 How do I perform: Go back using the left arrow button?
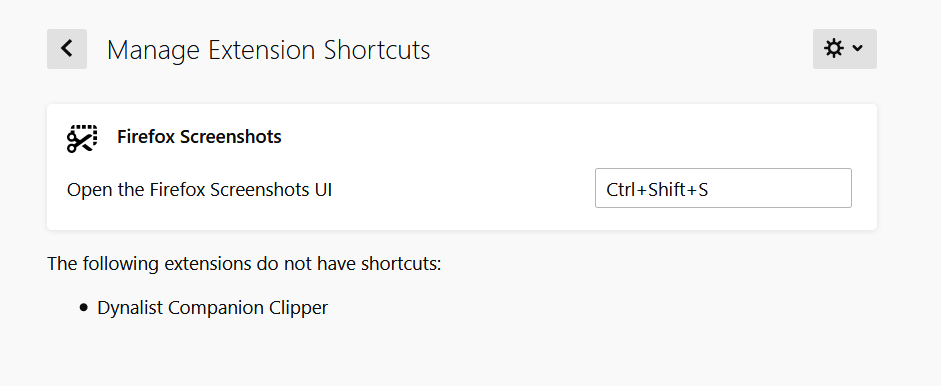(x=67, y=49)
